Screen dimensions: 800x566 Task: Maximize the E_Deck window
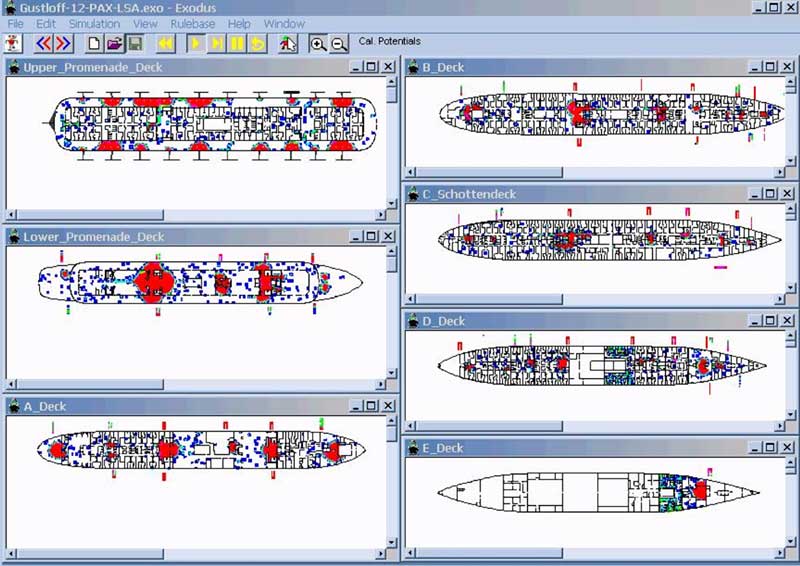(x=770, y=447)
